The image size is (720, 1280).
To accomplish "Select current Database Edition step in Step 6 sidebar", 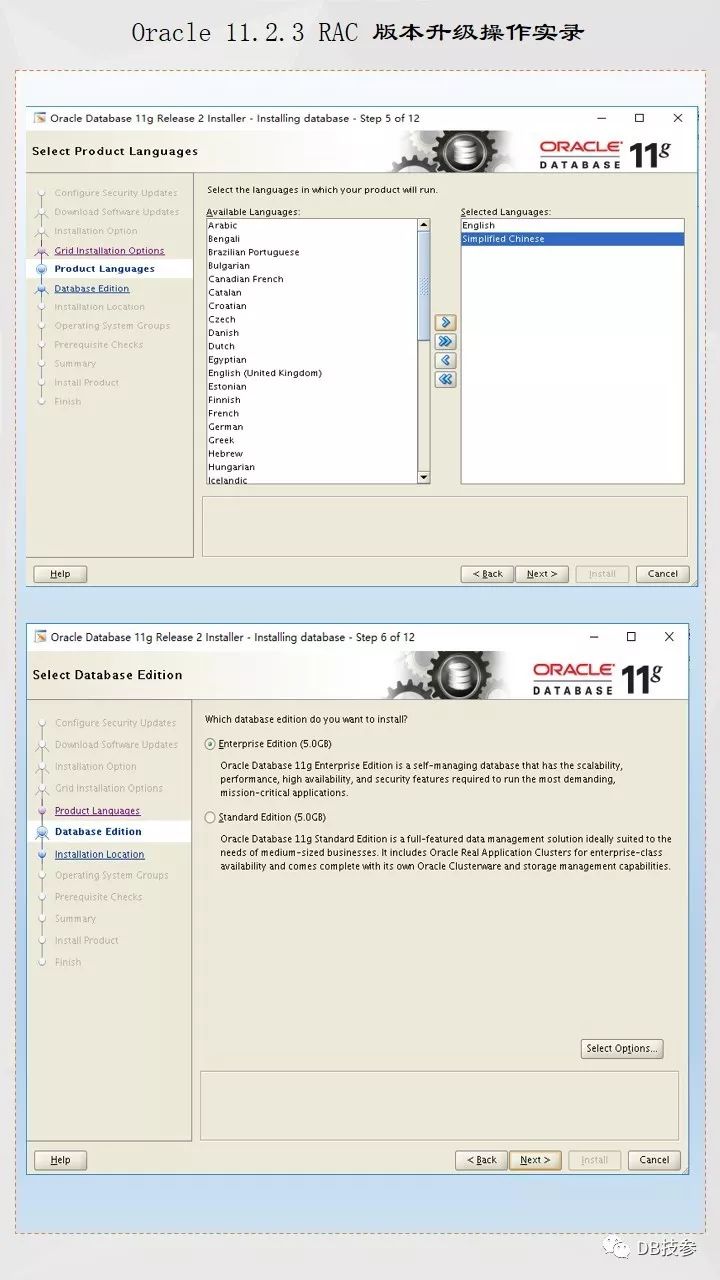I will pyautogui.click(x=98, y=832).
